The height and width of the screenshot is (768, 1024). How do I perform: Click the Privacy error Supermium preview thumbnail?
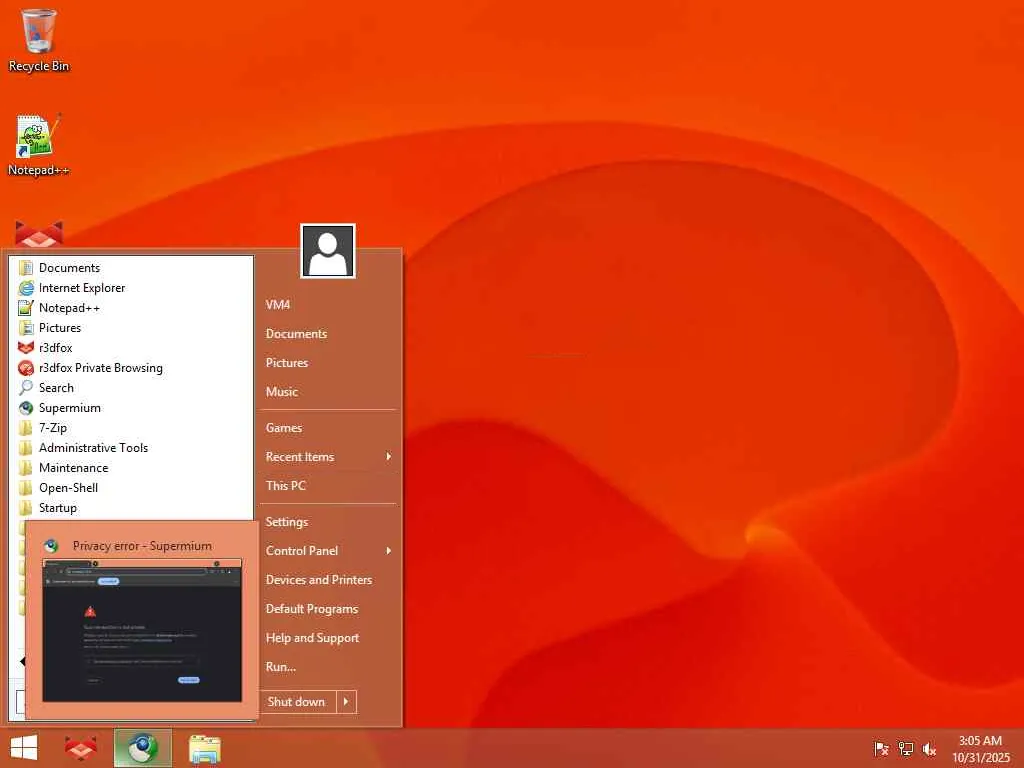[x=142, y=630]
